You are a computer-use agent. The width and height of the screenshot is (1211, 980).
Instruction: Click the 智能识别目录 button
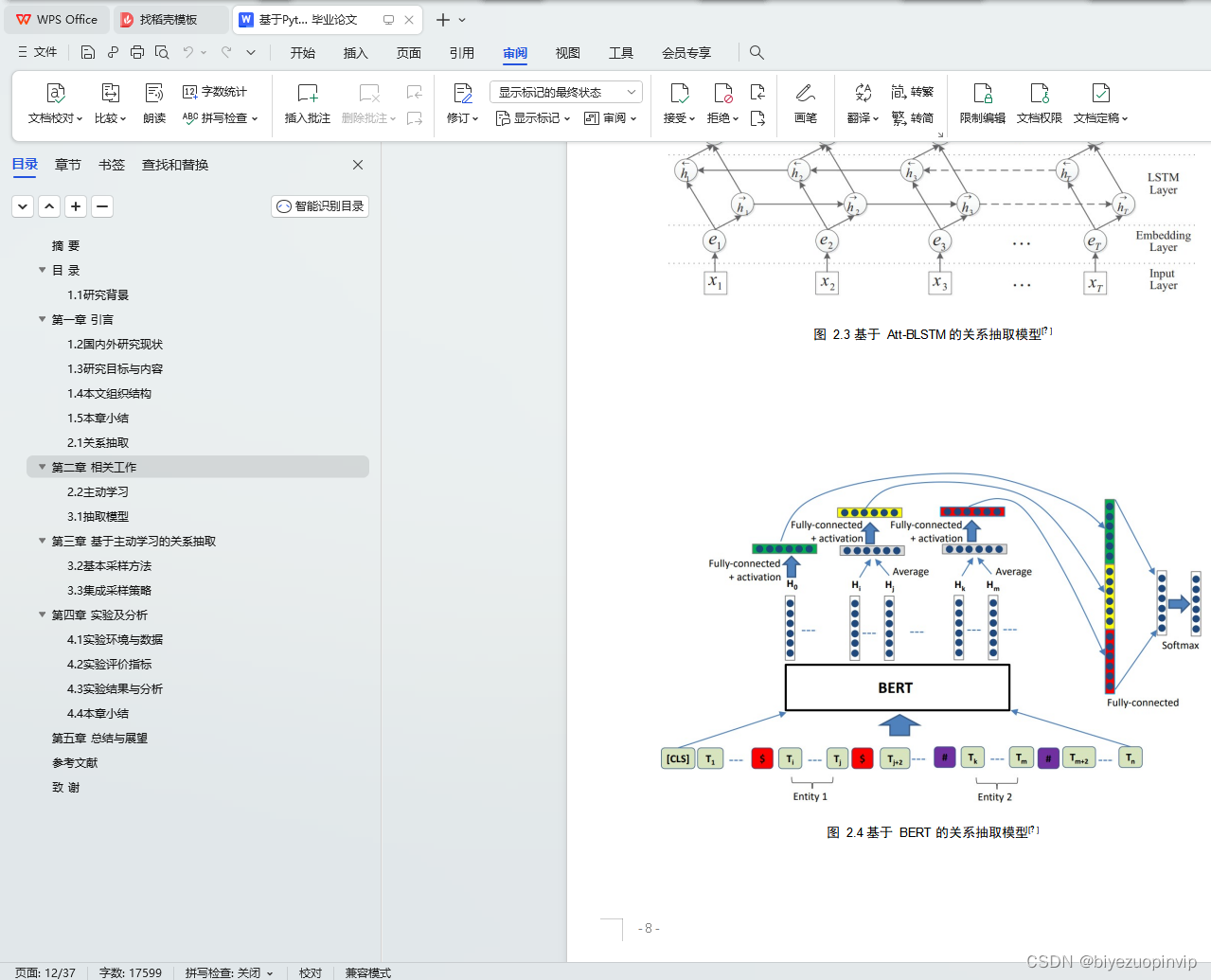(x=319, y=205)
